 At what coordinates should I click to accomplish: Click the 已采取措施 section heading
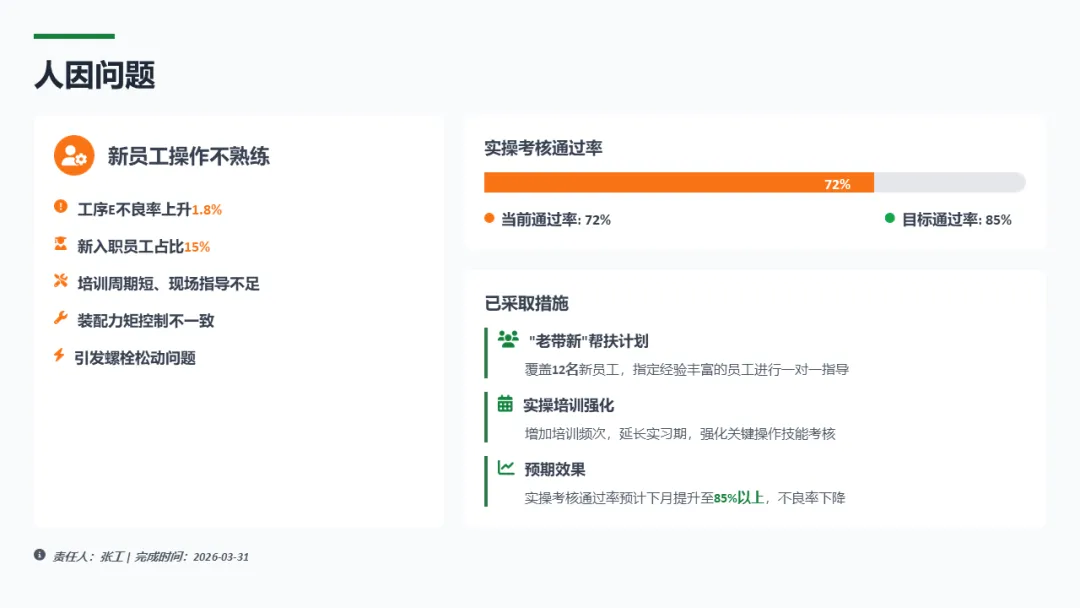point(526,303)
